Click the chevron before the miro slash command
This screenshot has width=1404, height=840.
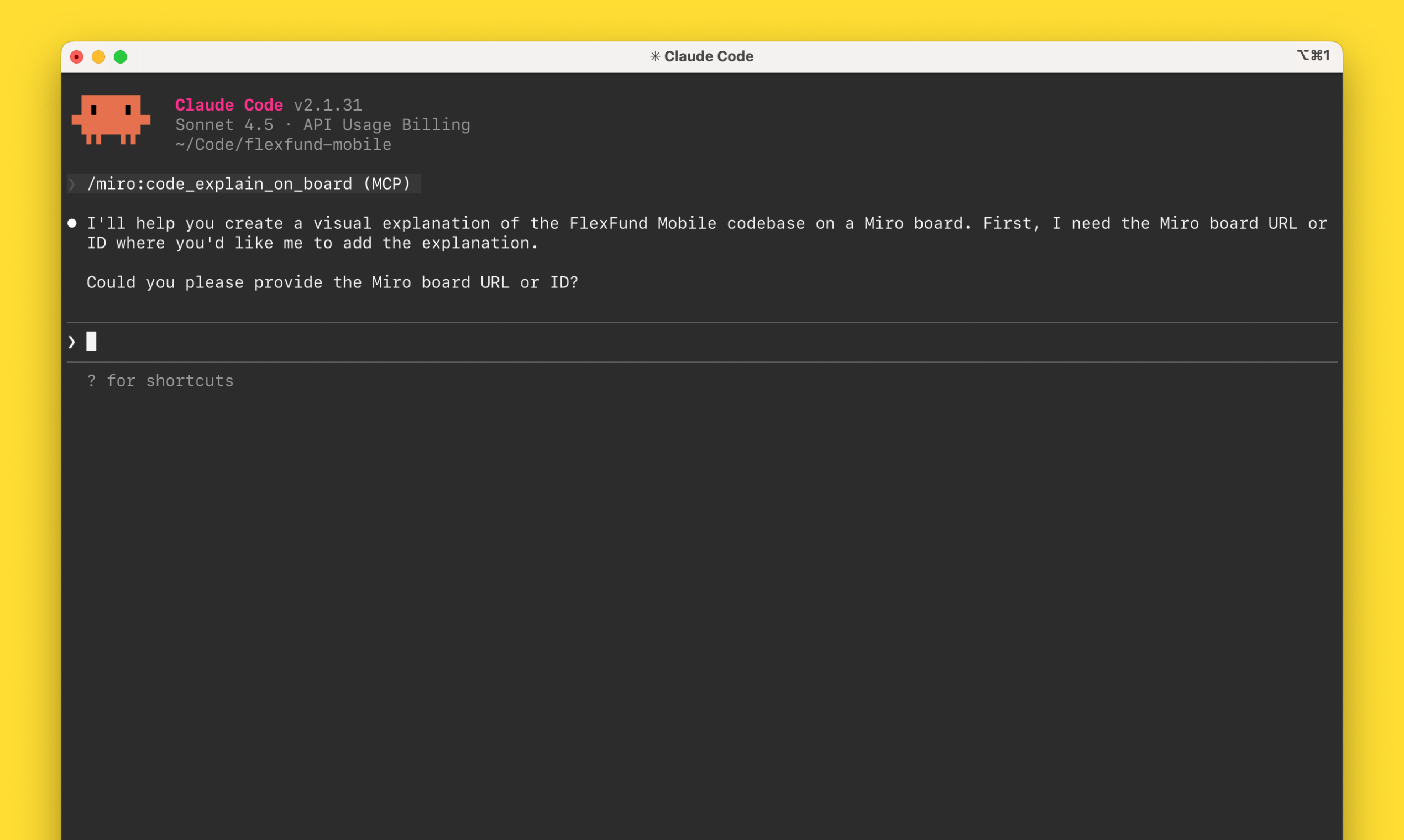coord(72,183)
